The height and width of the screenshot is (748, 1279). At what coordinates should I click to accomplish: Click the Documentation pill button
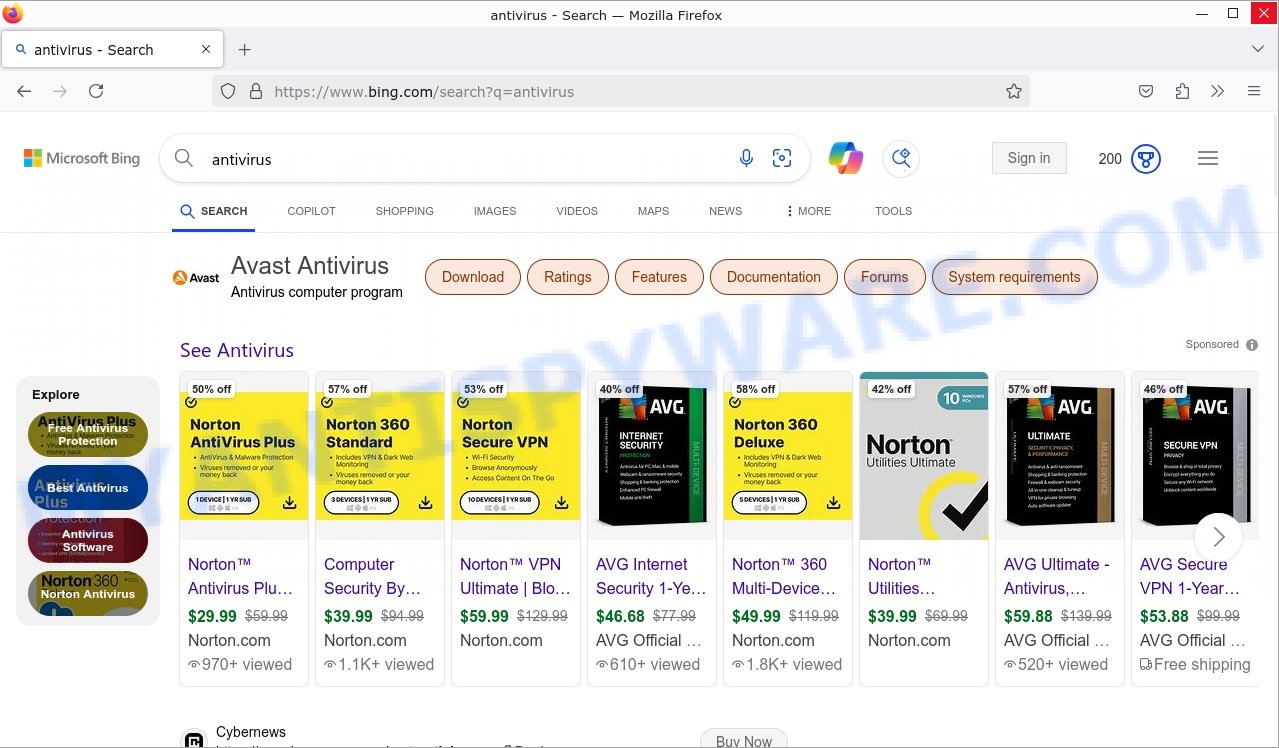(x=774, y=277)
